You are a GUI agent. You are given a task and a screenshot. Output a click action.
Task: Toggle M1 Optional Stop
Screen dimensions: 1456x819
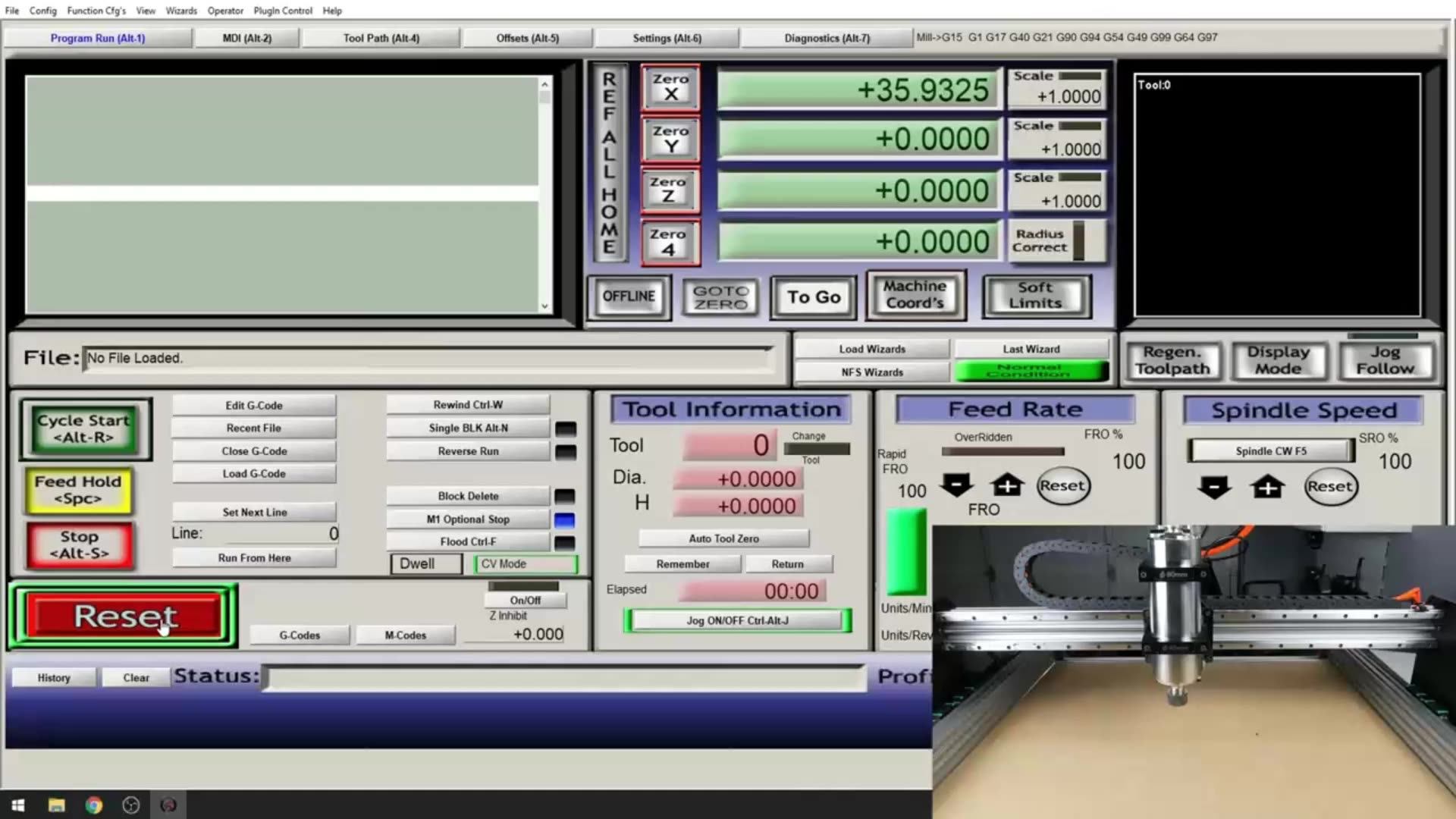click(x=468, y=519)
